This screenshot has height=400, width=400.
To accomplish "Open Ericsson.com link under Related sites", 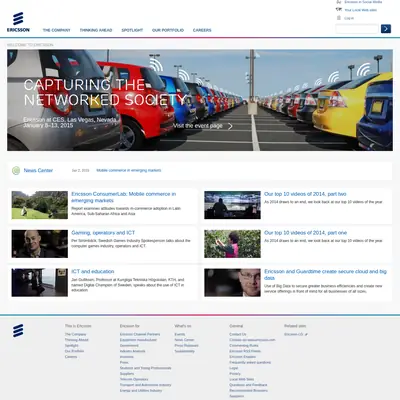I will (294, 334).
